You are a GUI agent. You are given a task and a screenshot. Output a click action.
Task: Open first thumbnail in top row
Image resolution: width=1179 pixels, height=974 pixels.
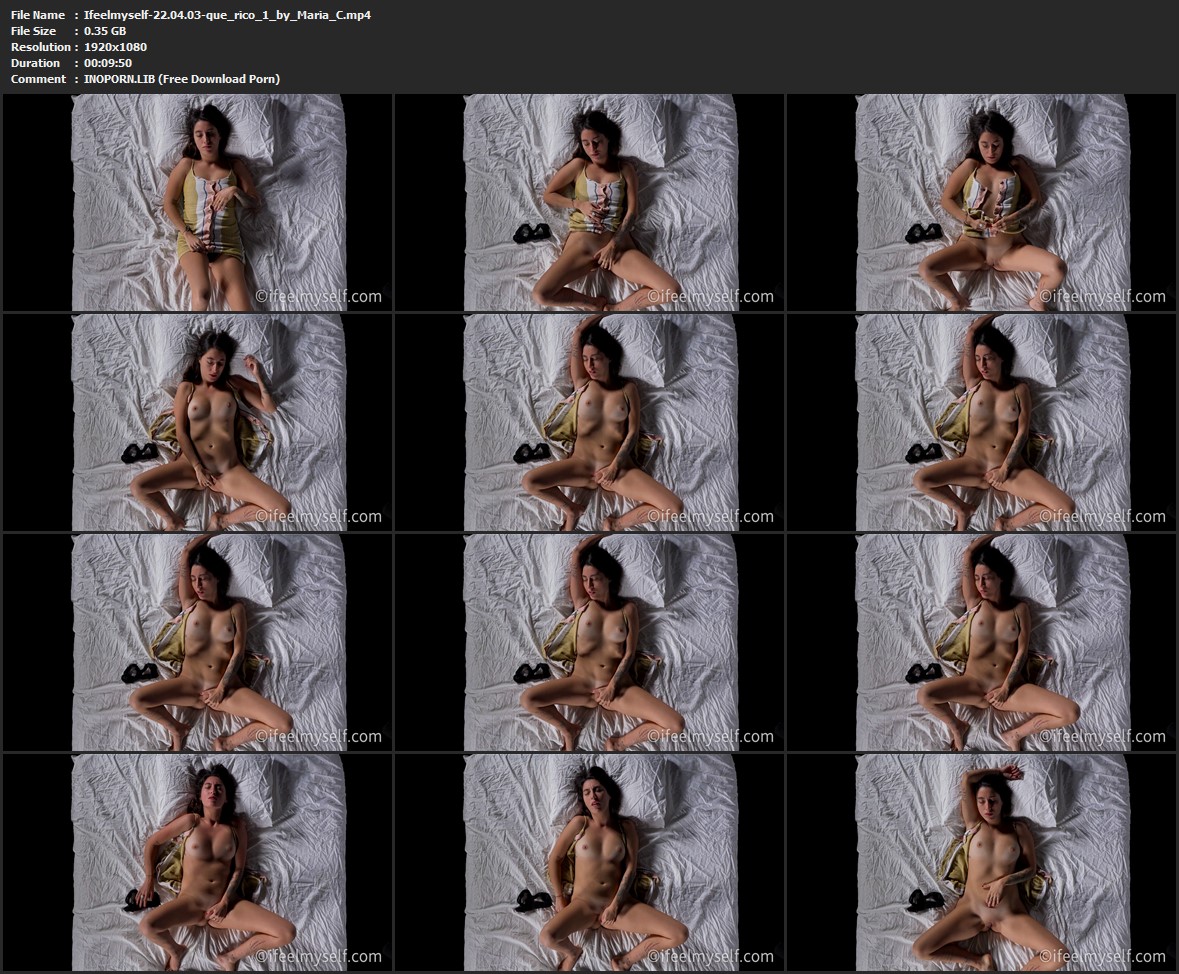coord(197,202)
